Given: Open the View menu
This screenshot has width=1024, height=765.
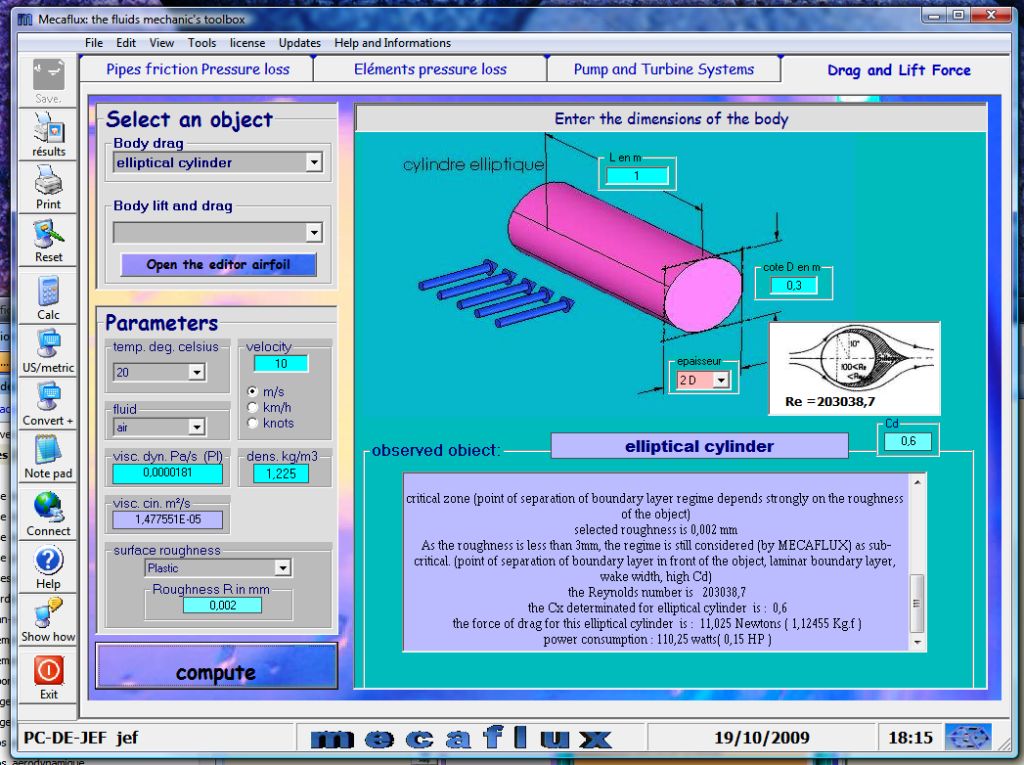Looking at the screenshot, I should coord(161,43).
